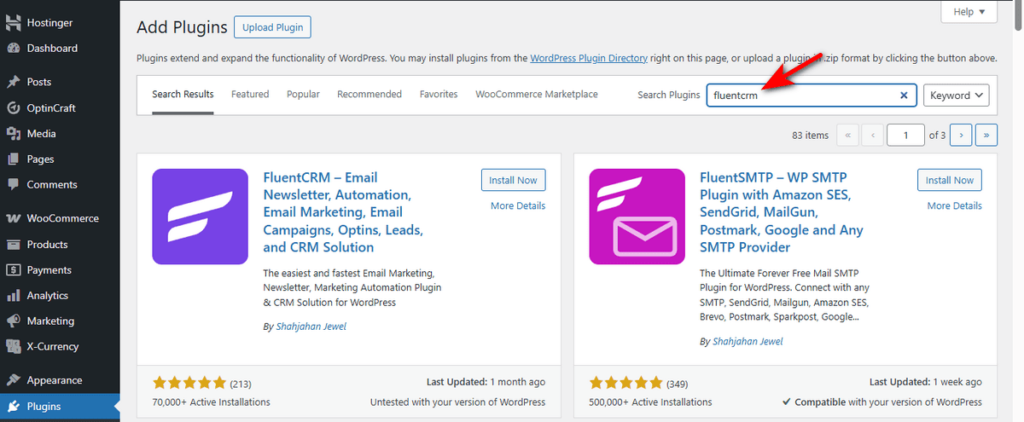Click the Marketing megaphone icon
This screenshot has width=1024, height=422.
(x=13, y=321)
